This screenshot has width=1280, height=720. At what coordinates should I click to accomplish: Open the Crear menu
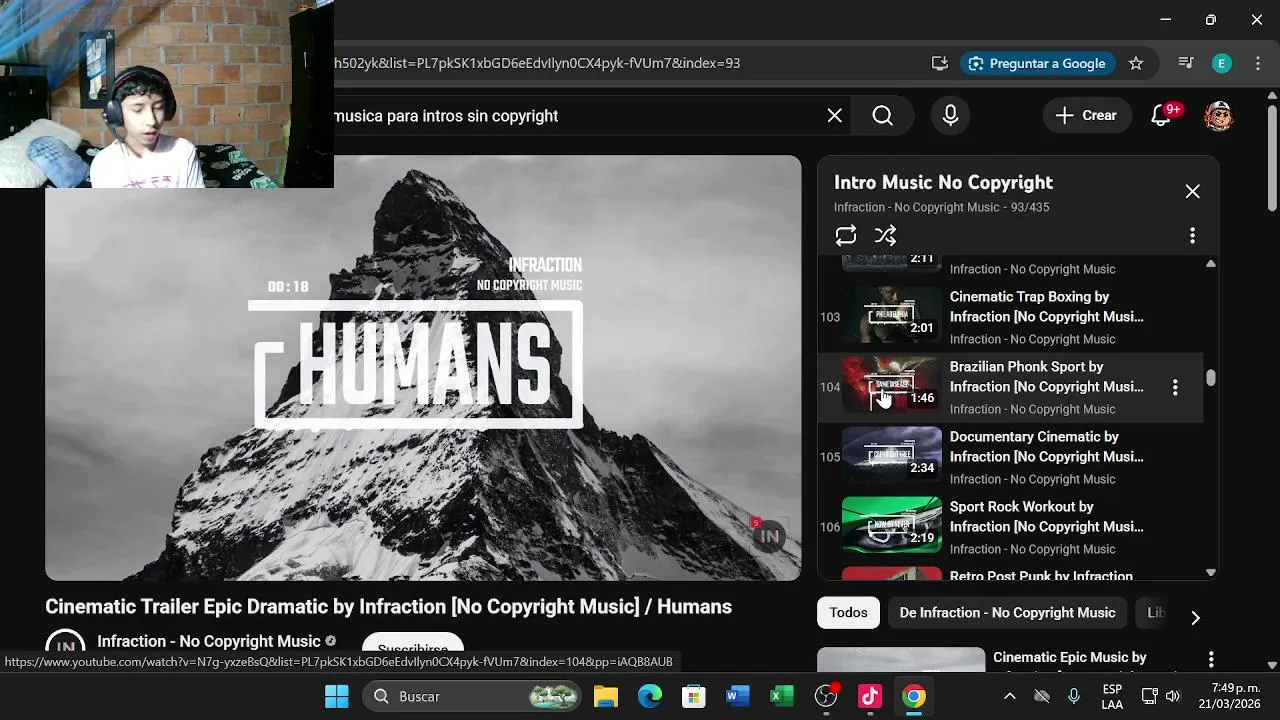(1086, 116)
